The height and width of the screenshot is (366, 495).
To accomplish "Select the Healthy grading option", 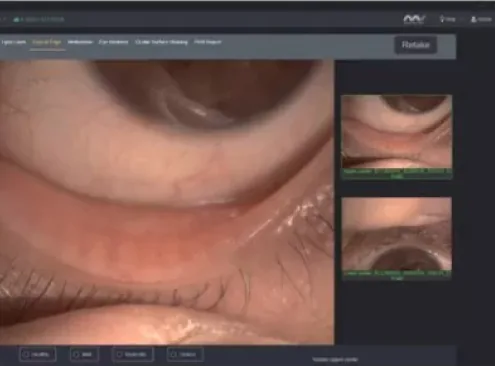I will pyautogui.click(x=38, y=354).
